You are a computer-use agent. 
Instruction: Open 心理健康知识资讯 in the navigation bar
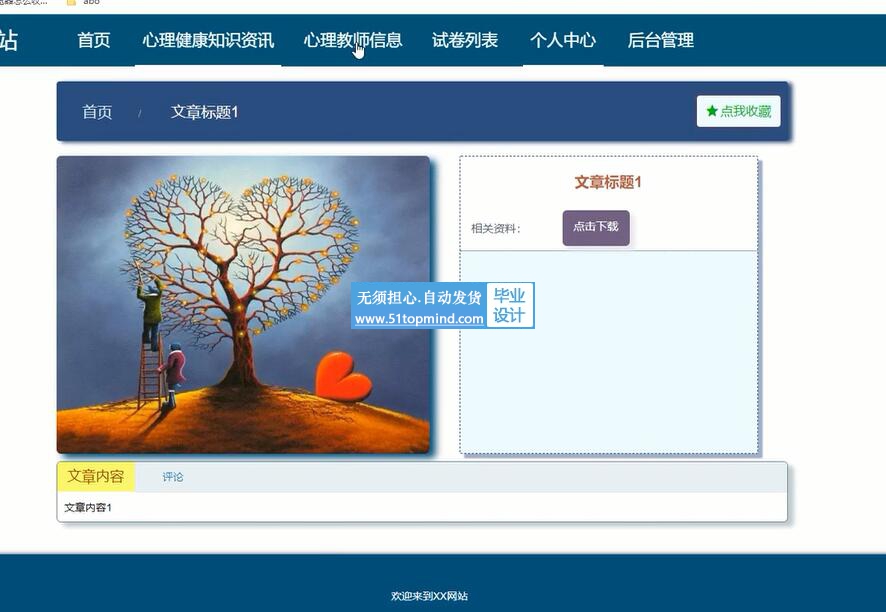[x=208, y=40]
